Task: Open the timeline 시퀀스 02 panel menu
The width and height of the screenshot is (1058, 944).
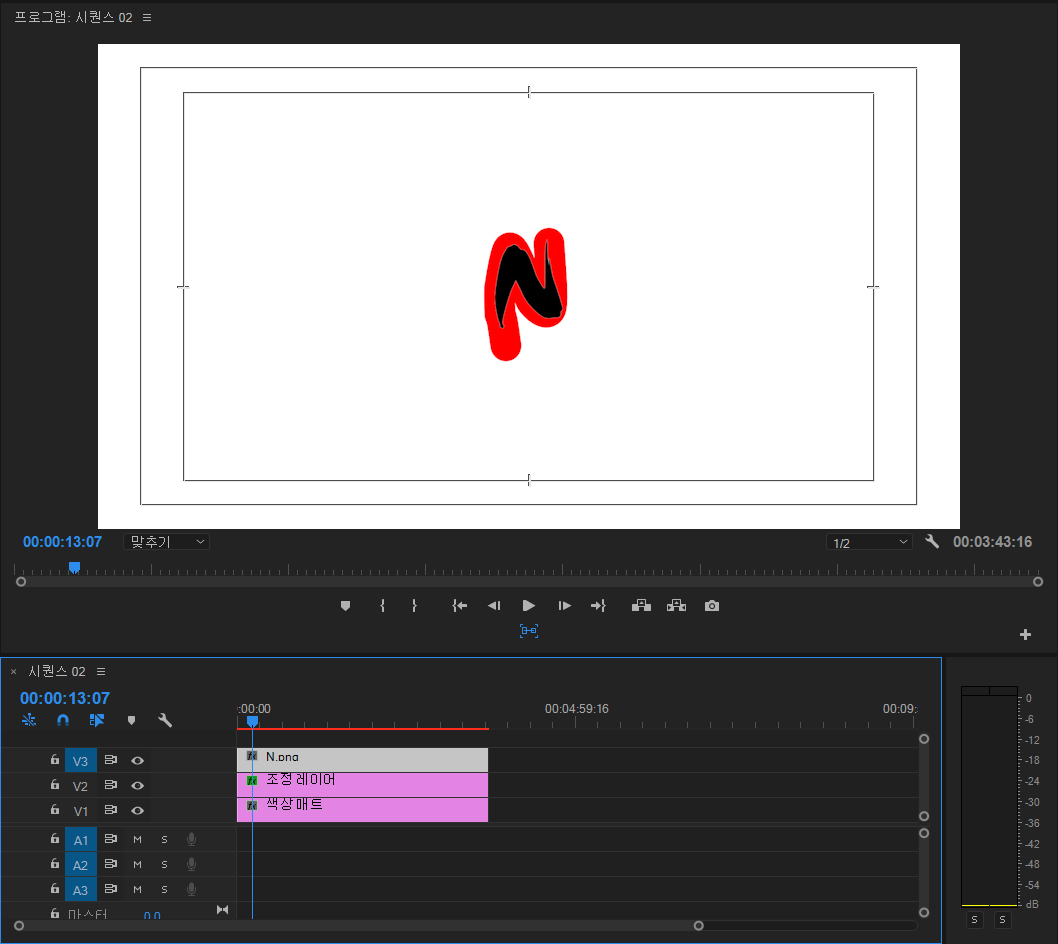Action: 101,671
